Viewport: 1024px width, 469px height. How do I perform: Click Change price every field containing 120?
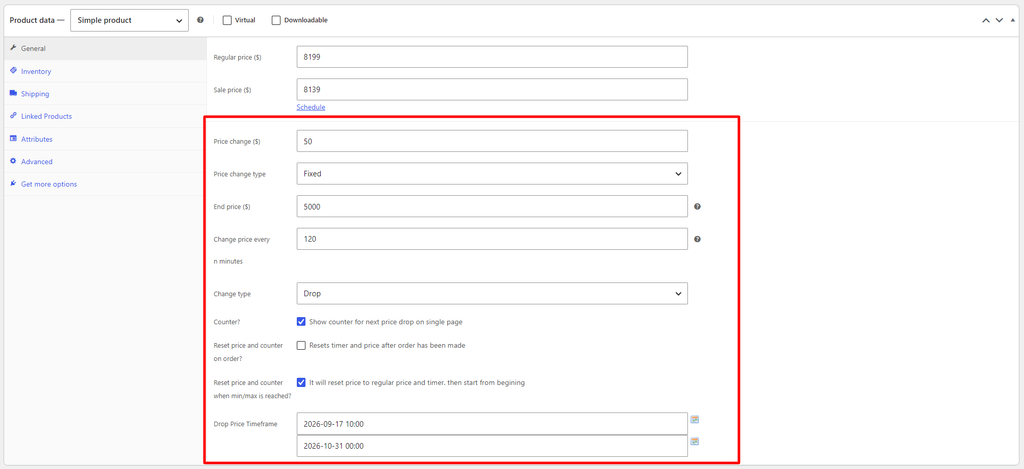click(492, 239)
